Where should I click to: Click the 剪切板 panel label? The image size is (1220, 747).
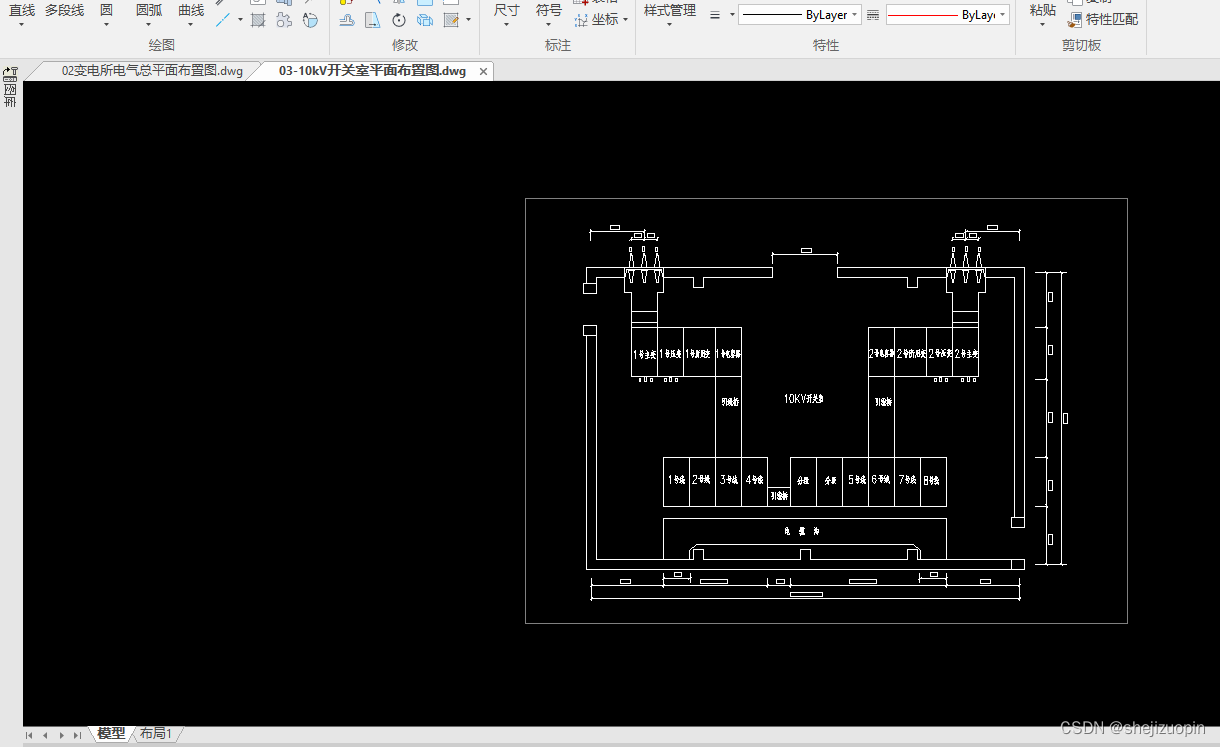pos(1081,45)
